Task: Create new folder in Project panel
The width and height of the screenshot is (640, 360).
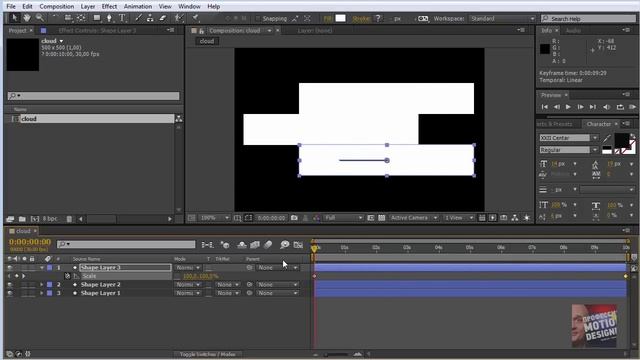Action: point(22,219)
